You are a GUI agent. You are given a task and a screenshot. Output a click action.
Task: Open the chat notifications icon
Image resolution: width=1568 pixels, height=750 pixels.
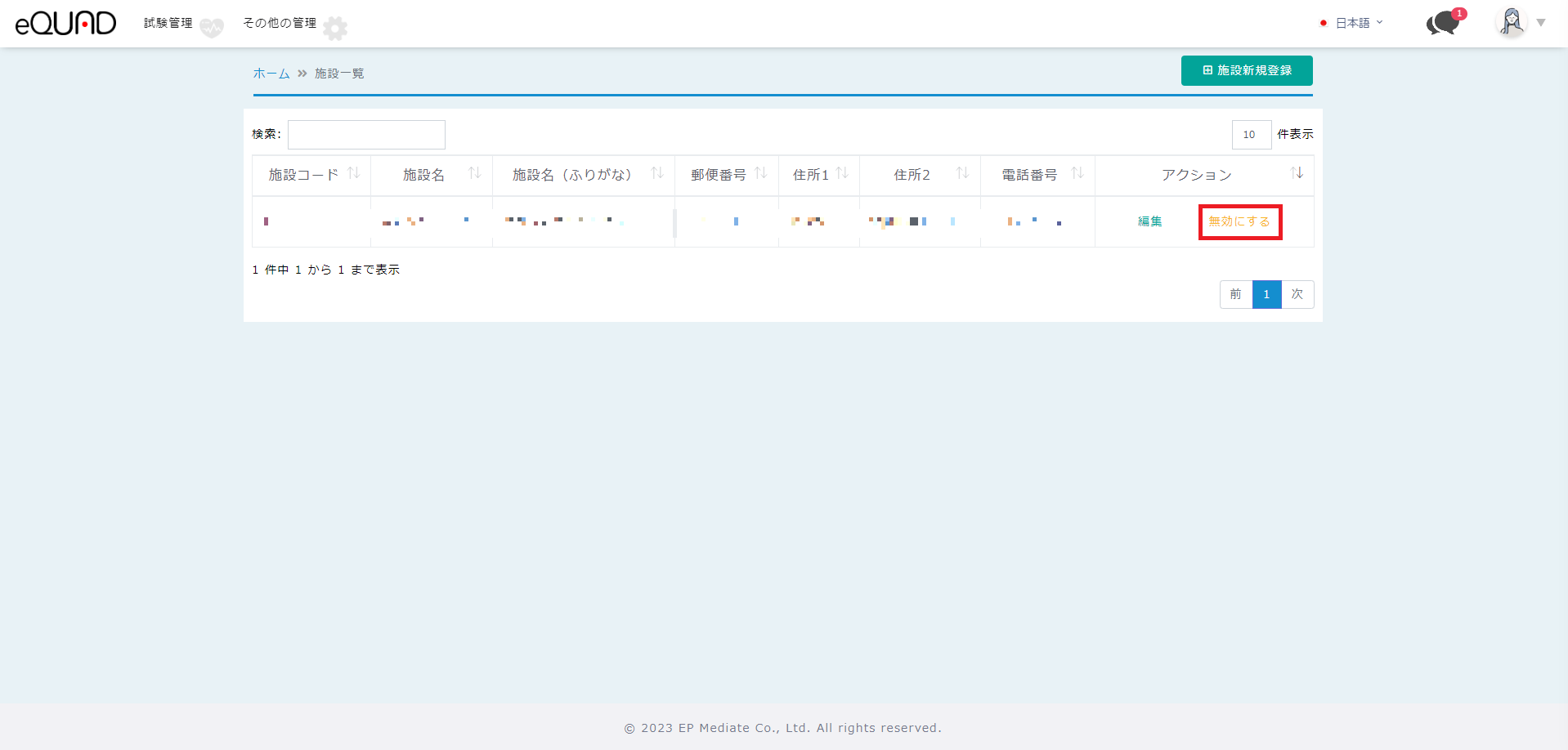pos(1444,23)
